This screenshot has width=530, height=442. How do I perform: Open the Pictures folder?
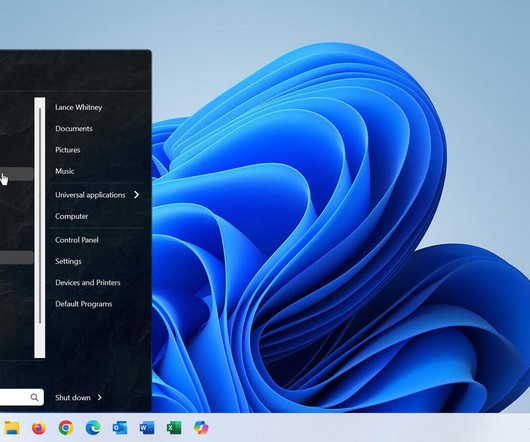click(x=68, y=150)
